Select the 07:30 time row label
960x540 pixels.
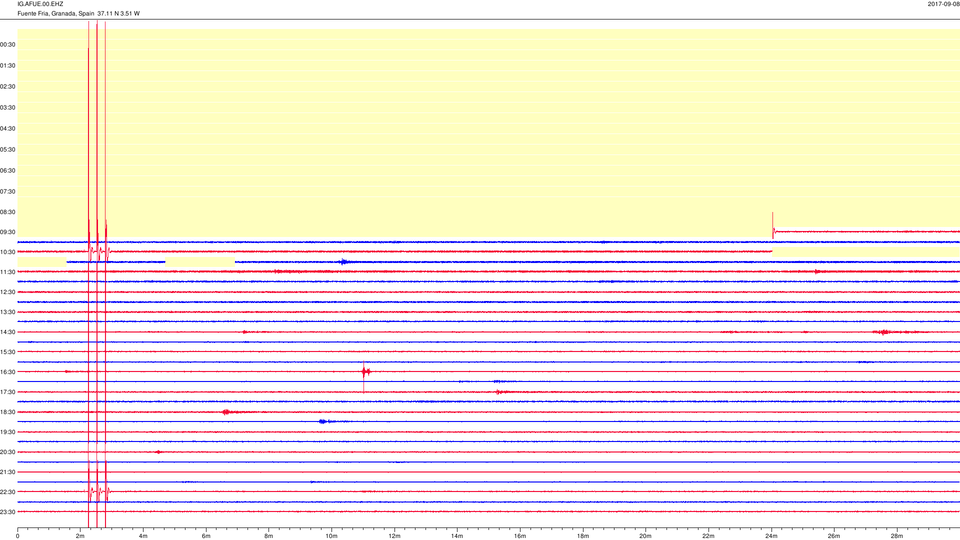coord(8,192)
